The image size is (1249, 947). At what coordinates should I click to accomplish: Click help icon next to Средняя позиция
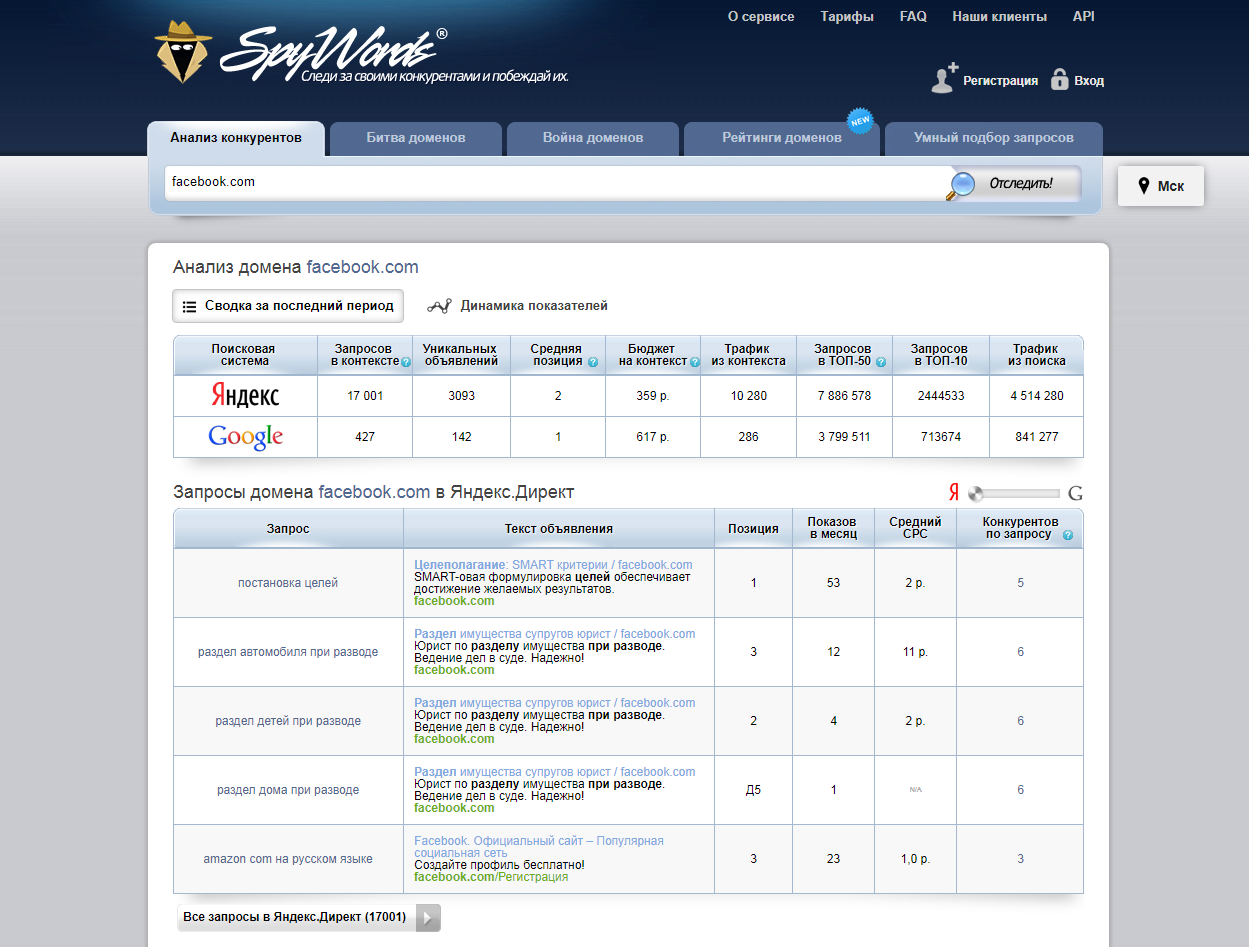593,362
